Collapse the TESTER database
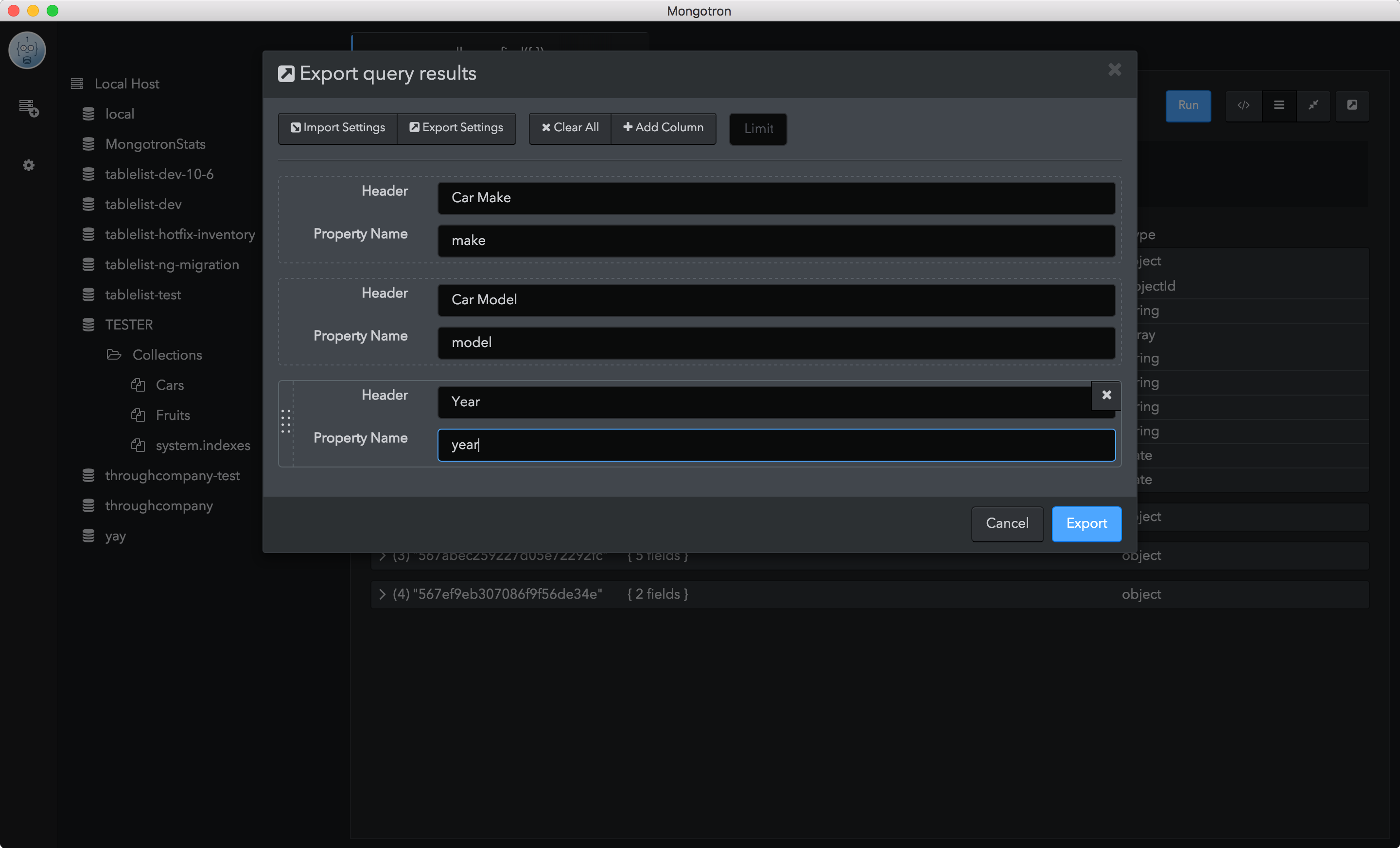This screenshot has width=1400, height=848. [x=129, y=325]
